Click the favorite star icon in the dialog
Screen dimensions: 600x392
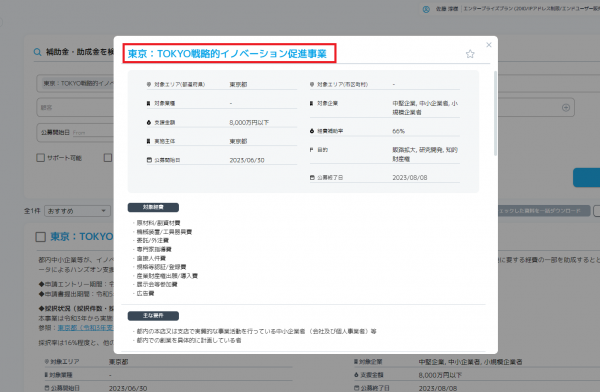[470, 54]
